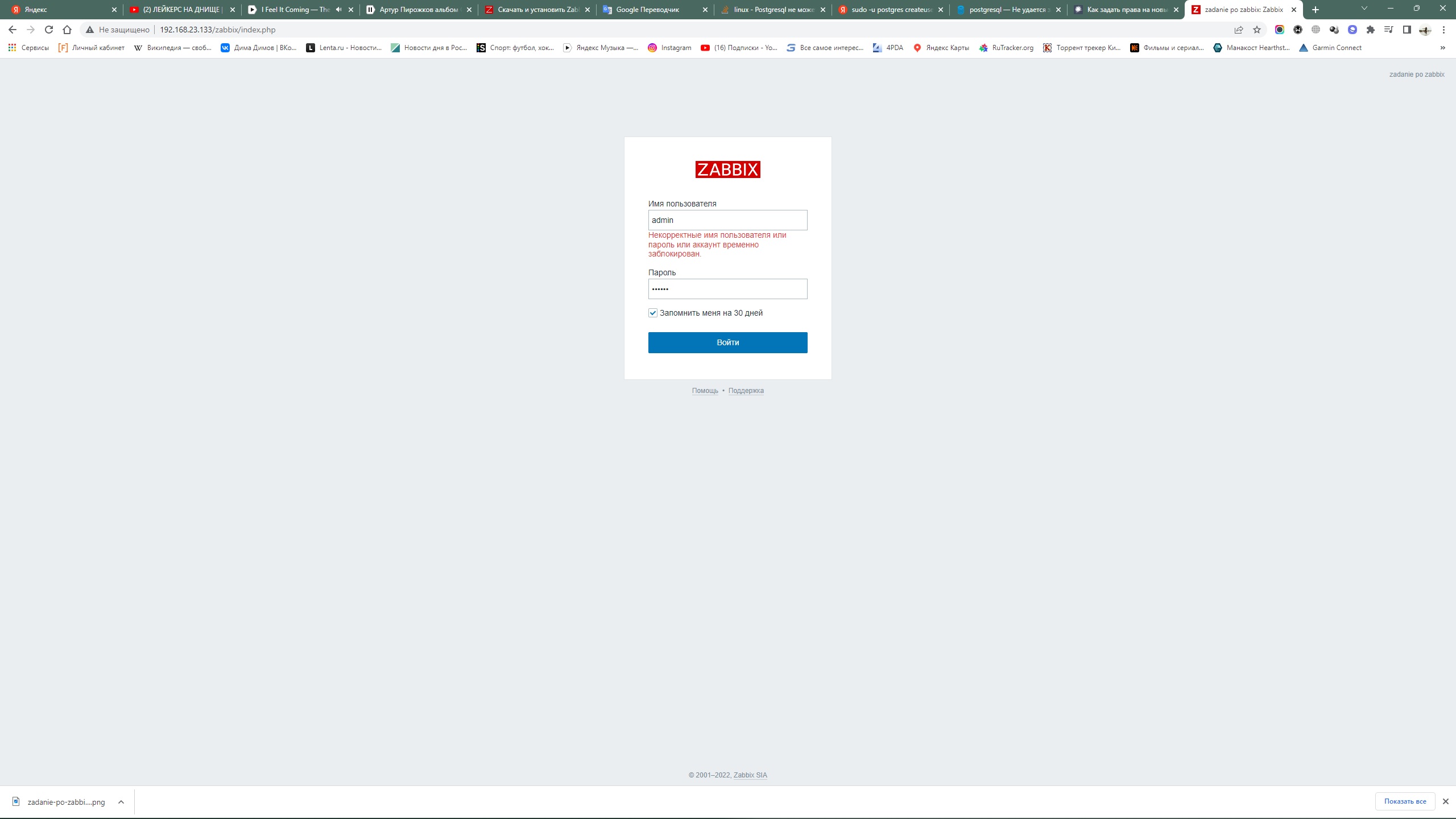Open the Дима Димов ВКонтакте bookmark
This screenshot has height=819, width=1456.
[259, 48]
